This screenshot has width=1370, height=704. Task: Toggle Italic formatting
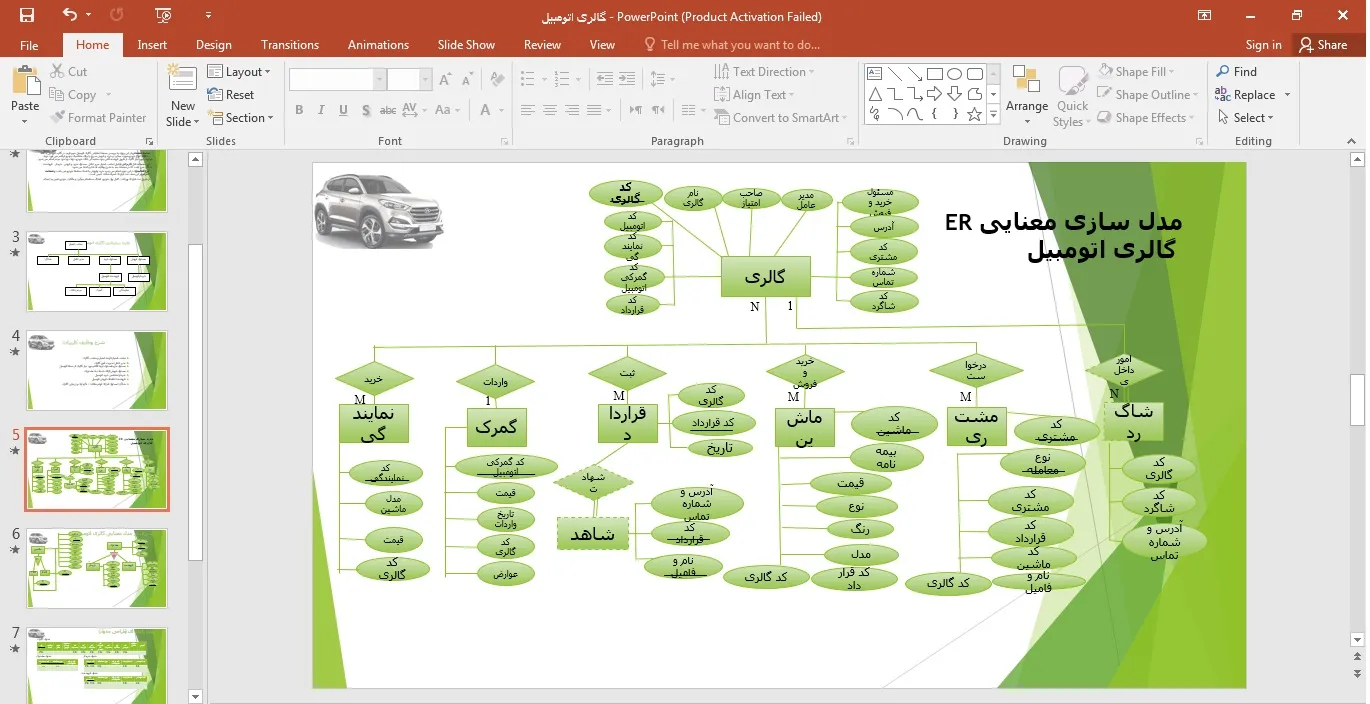click(321, 110)
